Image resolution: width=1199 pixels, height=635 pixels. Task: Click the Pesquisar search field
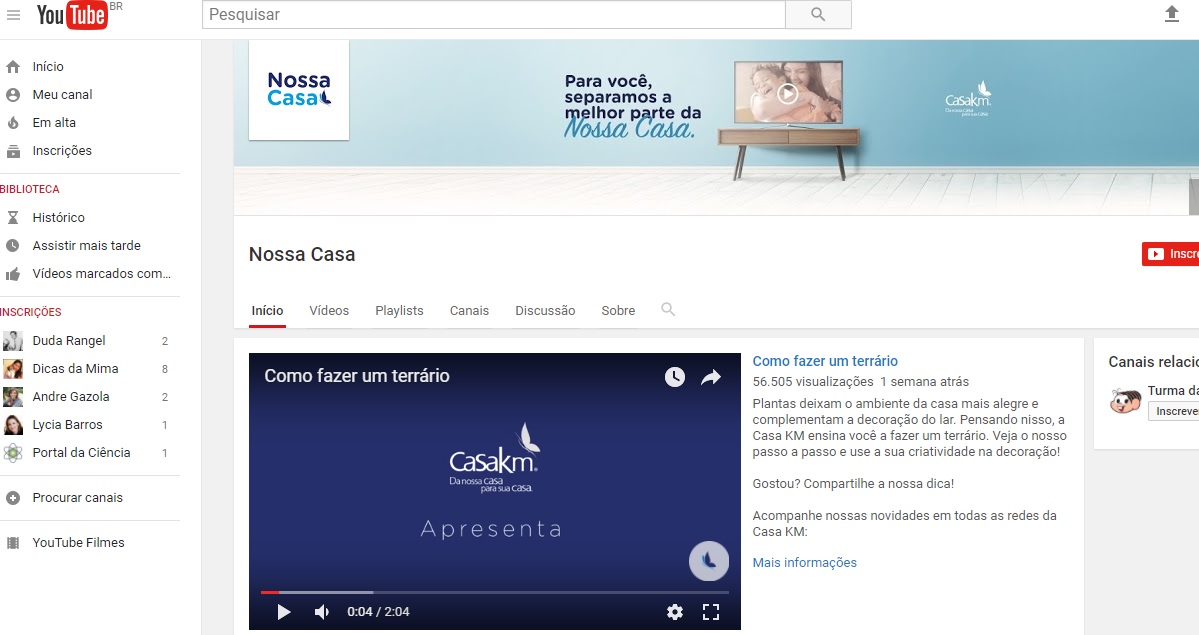tap(494, 15)
